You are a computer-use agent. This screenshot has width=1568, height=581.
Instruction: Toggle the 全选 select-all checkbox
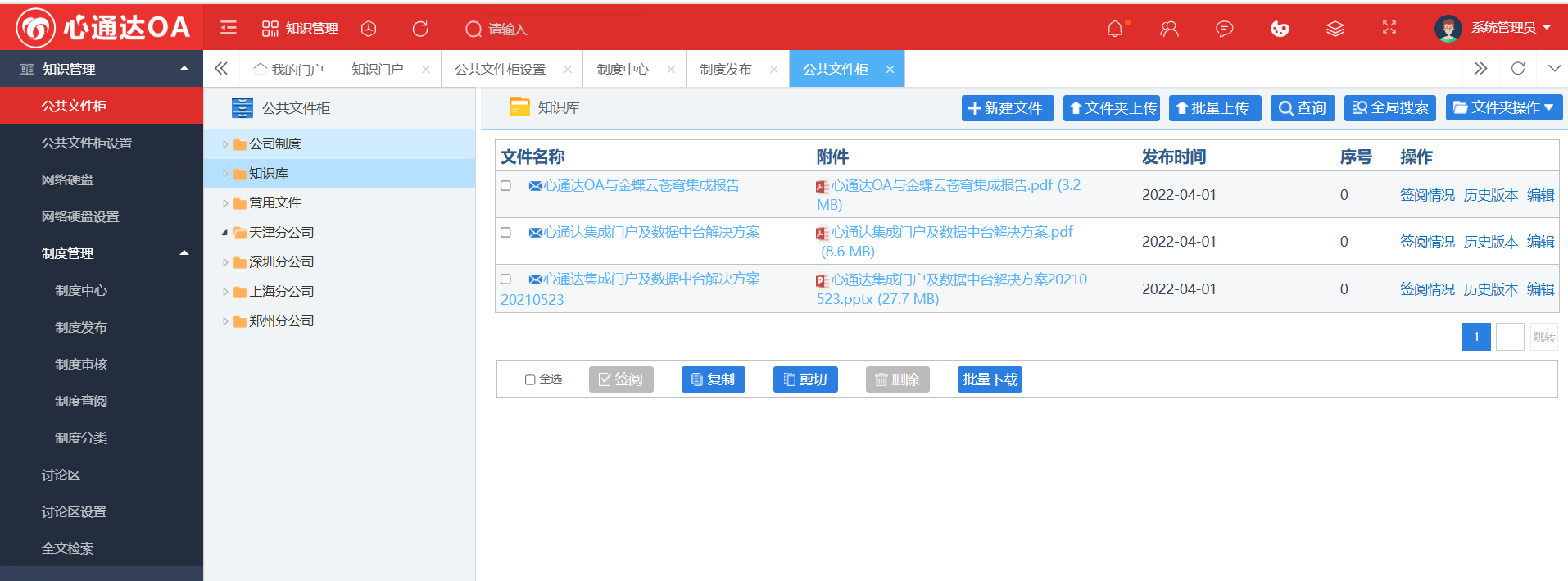coord(530,379)
